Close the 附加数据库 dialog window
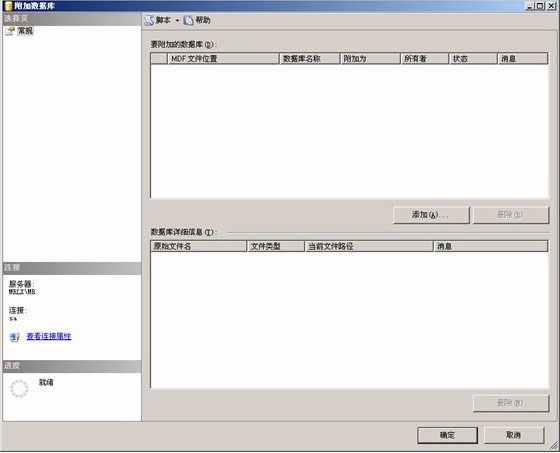The height and width of the screenshot is (453, 560). (x=552, y=6)
